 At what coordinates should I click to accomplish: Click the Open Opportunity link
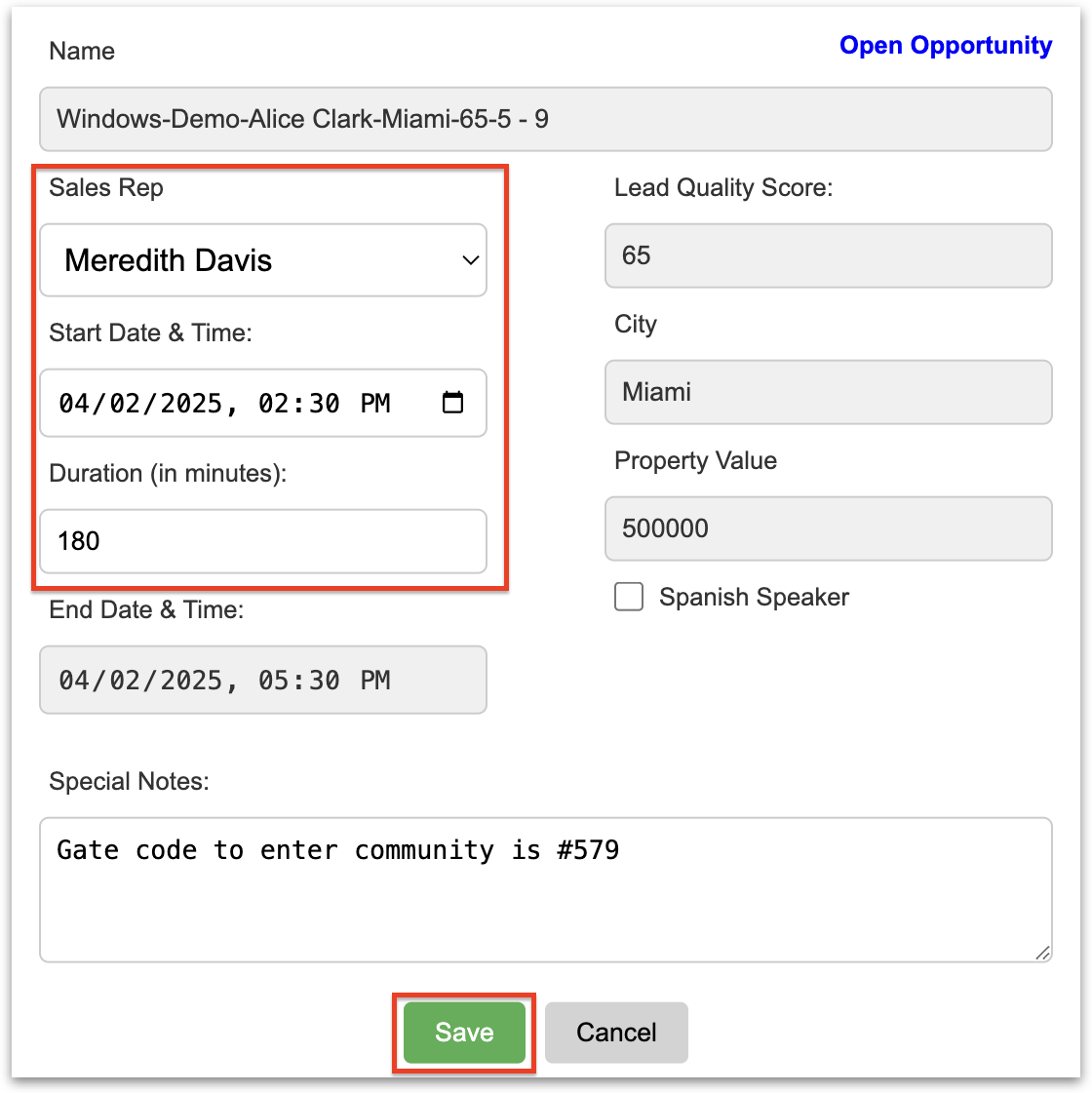945,46
